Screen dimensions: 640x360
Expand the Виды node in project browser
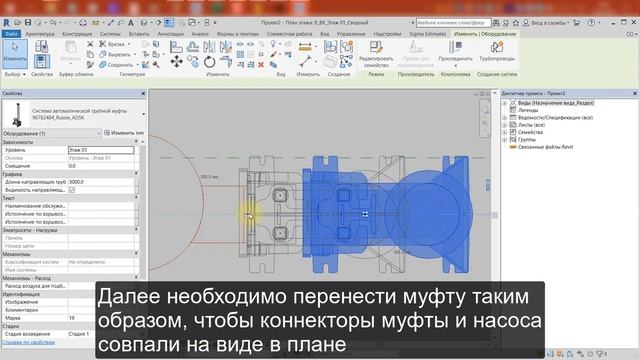pos(505,103)
